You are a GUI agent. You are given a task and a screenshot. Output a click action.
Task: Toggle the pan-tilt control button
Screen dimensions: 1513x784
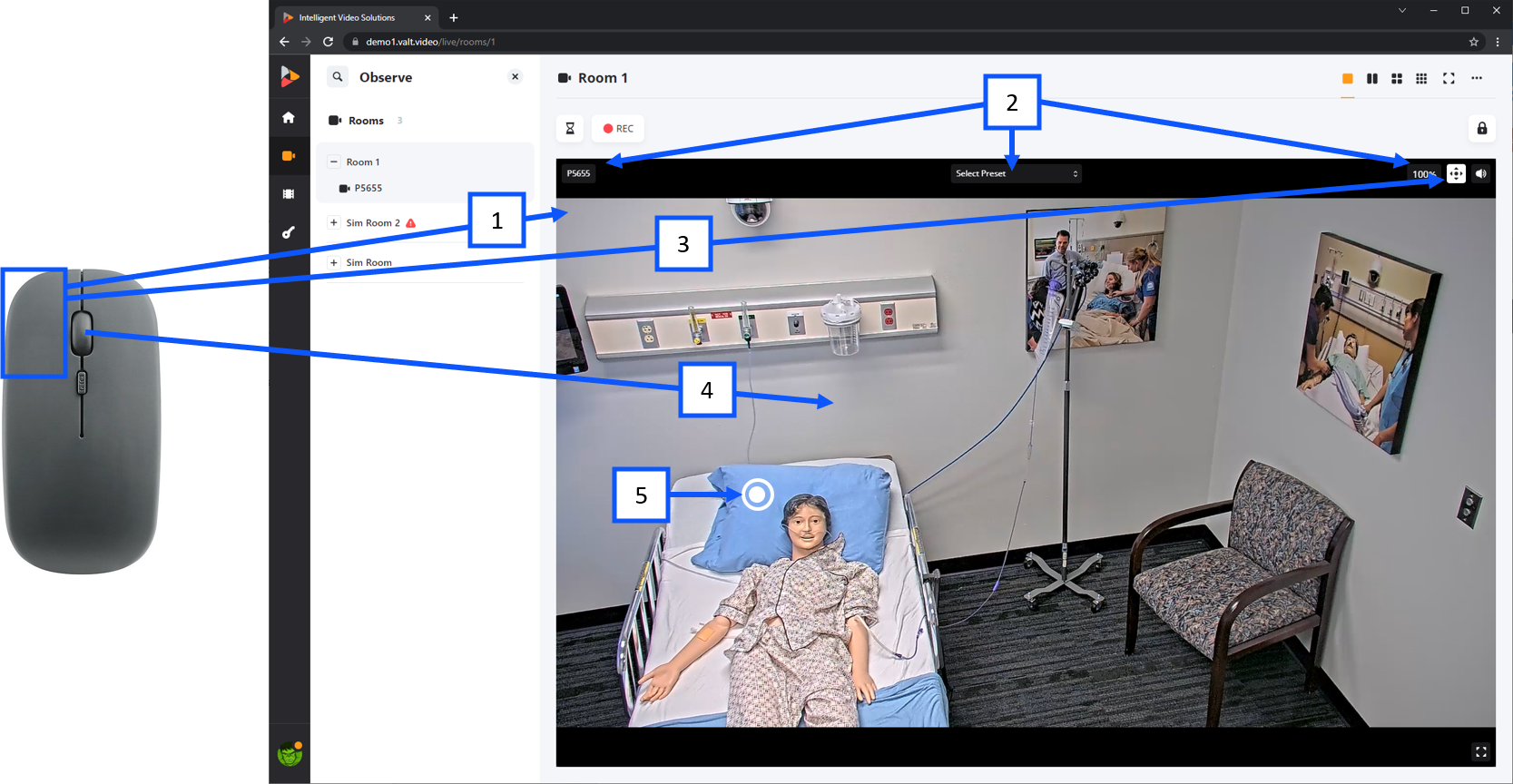pos(1456,173)
